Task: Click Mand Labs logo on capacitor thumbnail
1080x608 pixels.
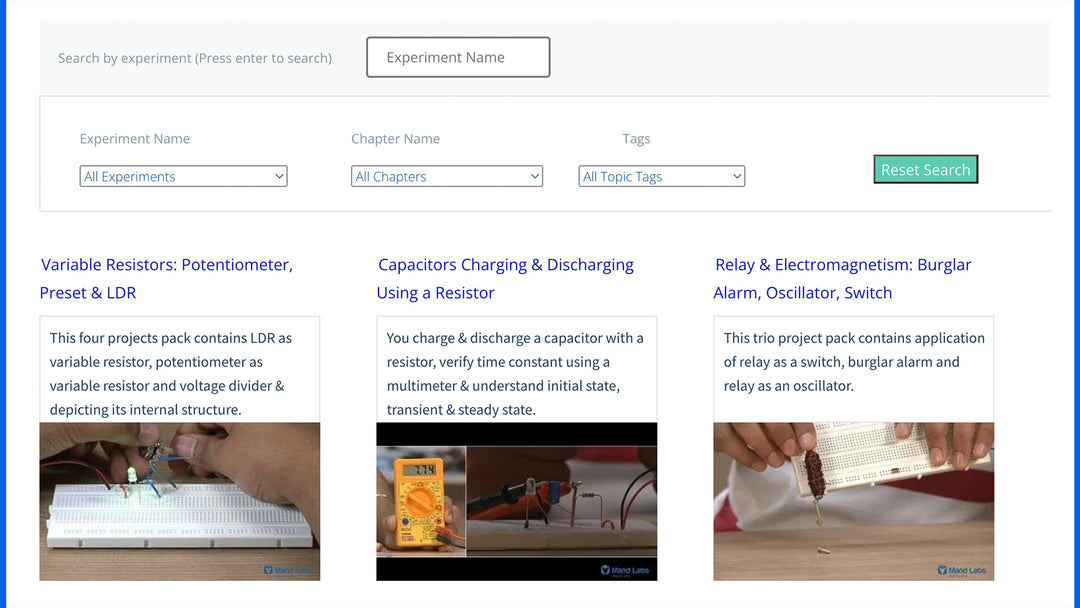Action: tap(625, 570)
